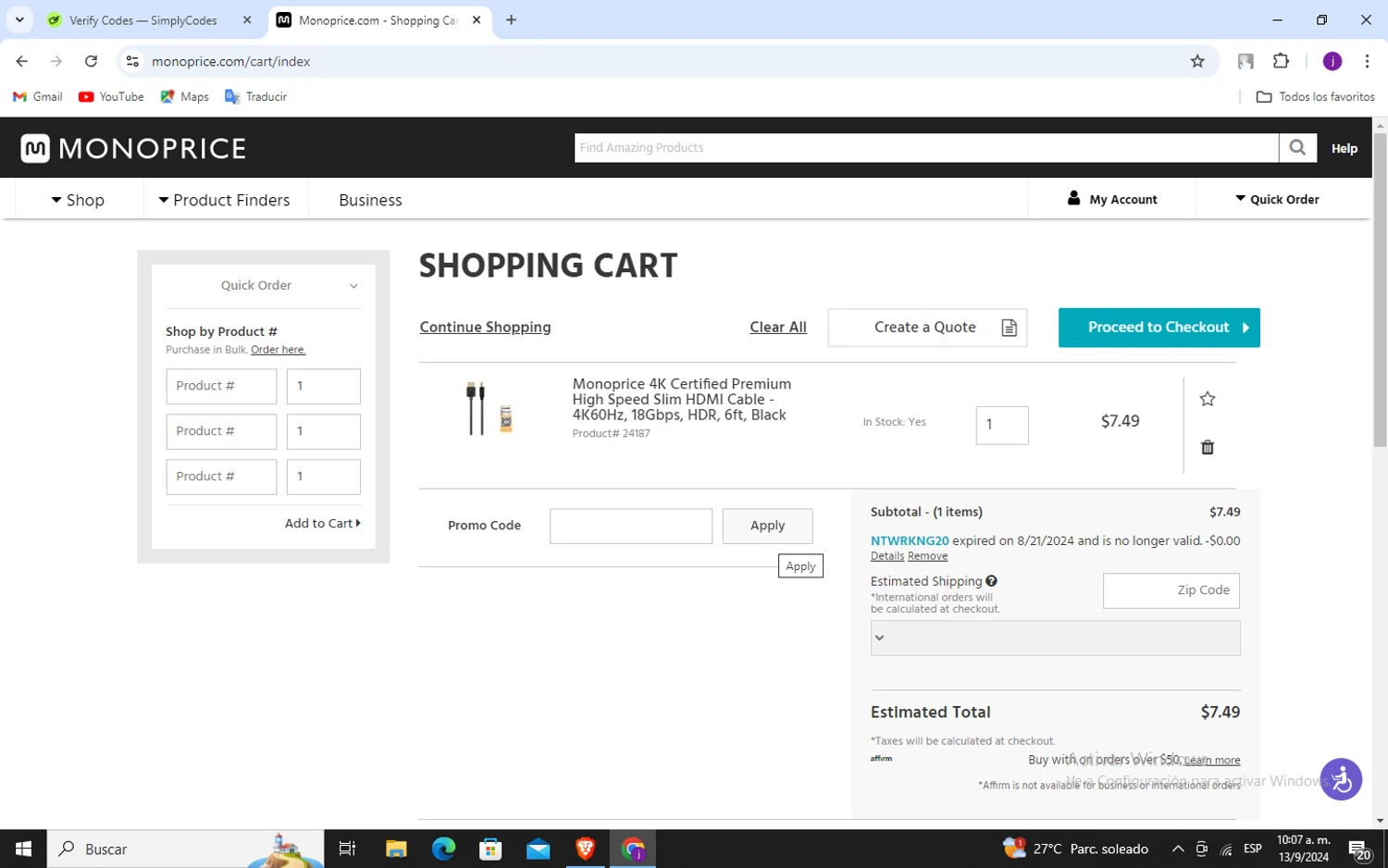Click the HDMI cable quantity field
This screenshot has width=1388, height=868.
point(1001,425)
